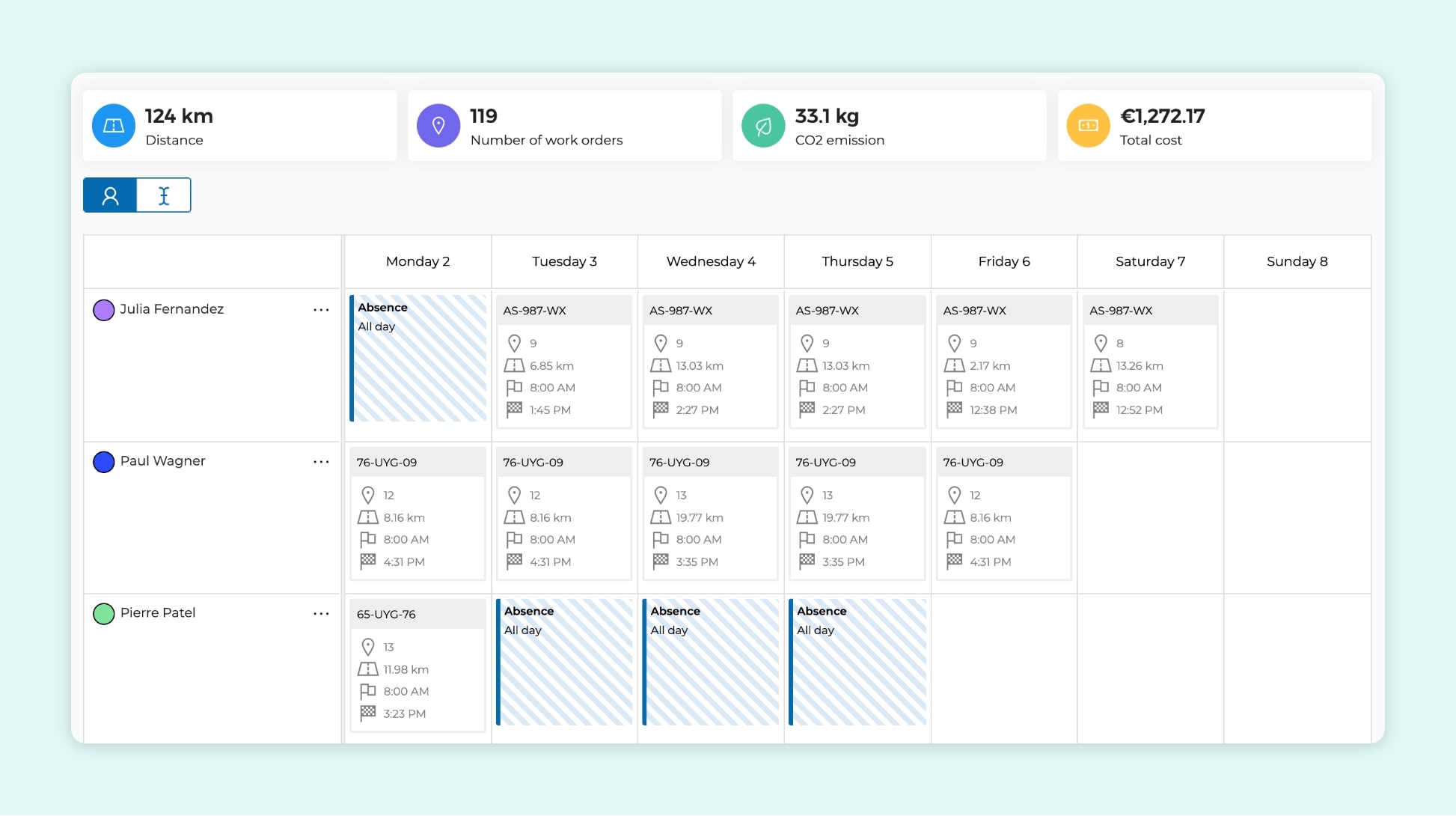Switch to the vehicle route view toggle
Viewport: 1456px width, 816px height.
point(164,195)
